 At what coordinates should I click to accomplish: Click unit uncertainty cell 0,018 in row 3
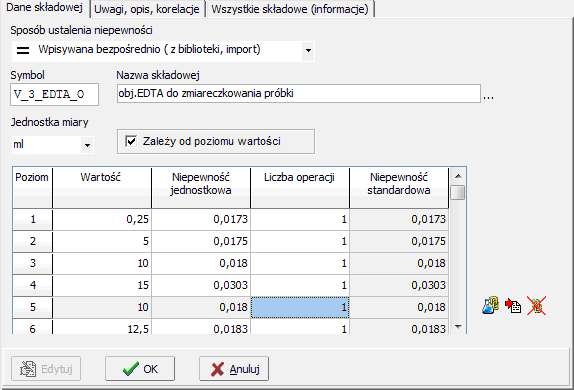(201, 263)
